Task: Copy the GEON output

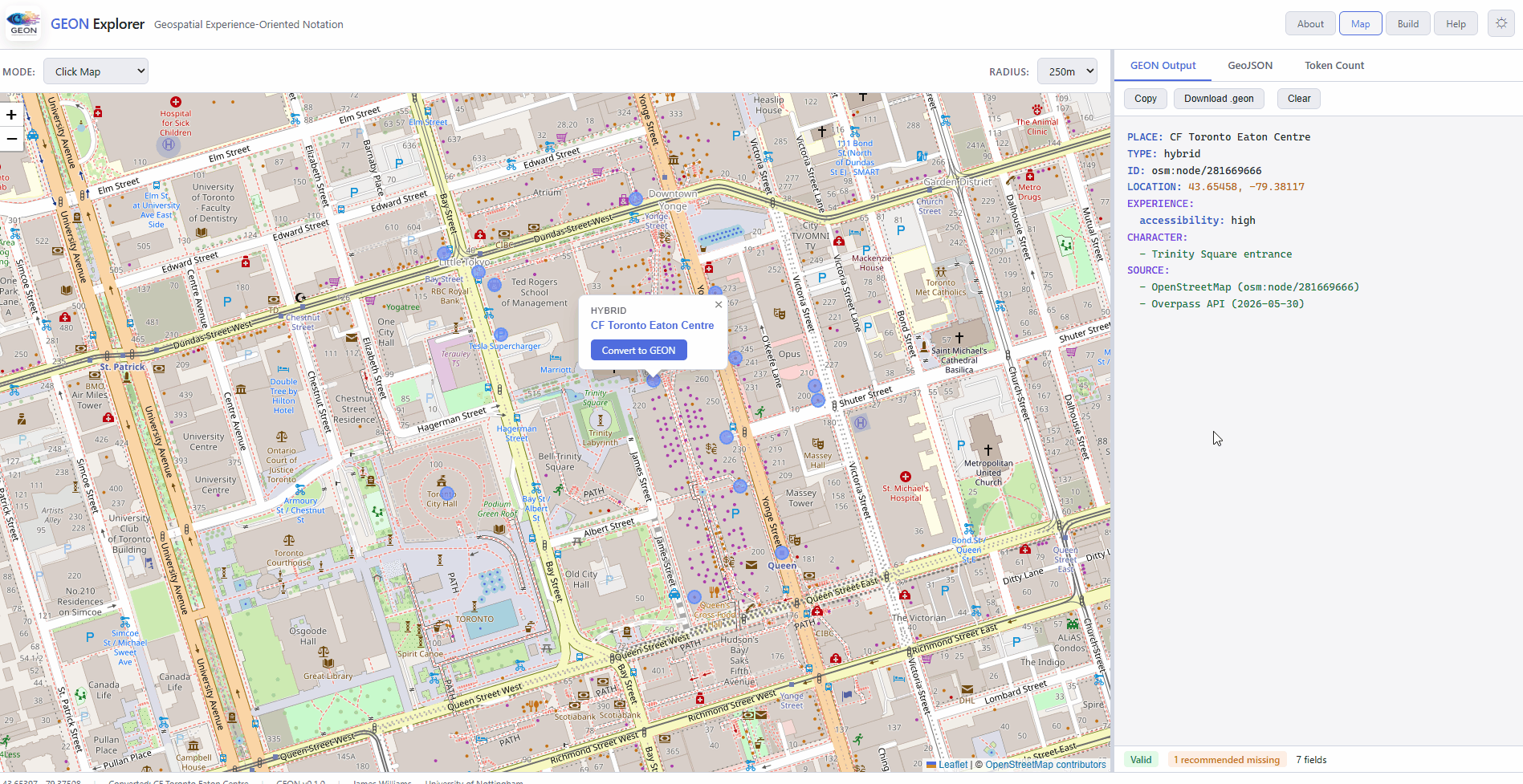Action: [x=1145, y=99]
